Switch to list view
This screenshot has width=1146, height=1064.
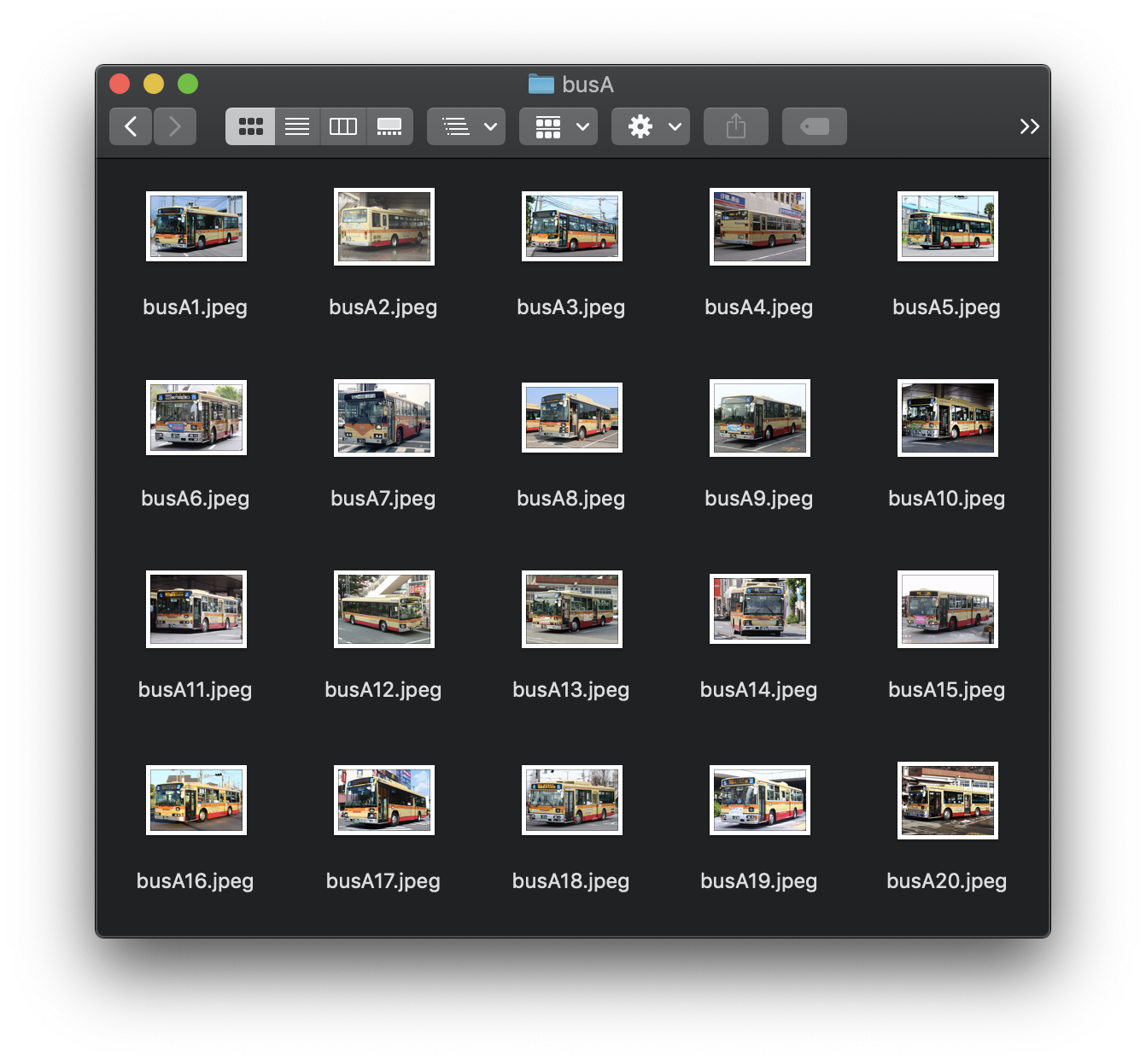point(297,126)
